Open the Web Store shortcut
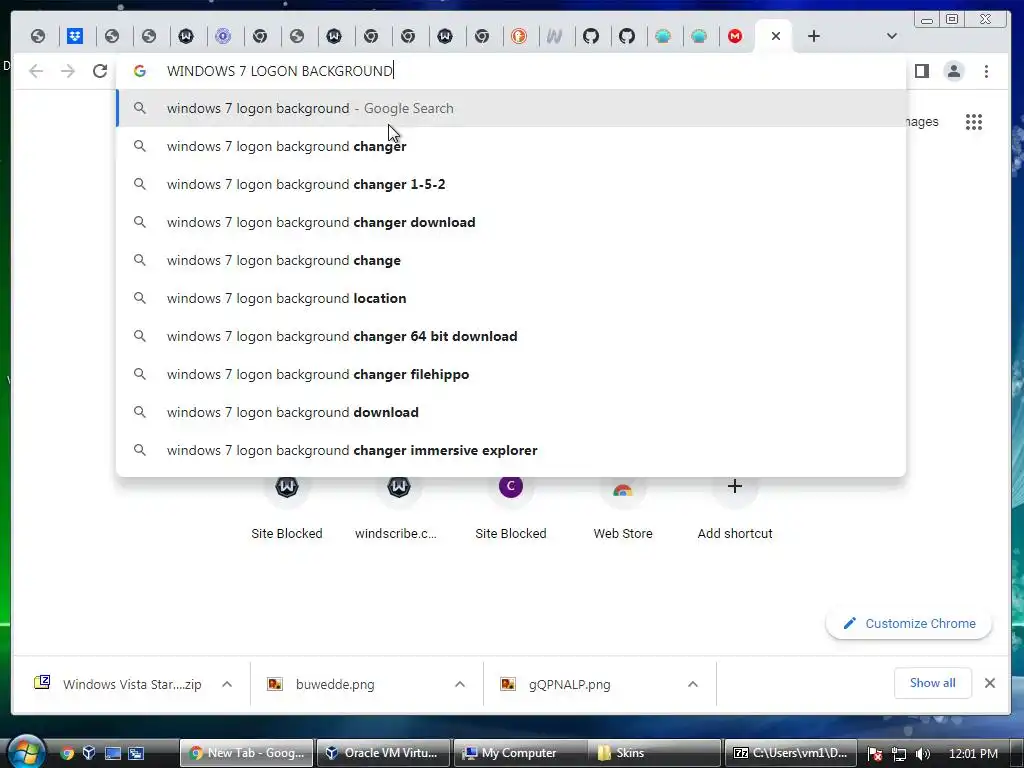The height and width of the screenshot is (768, 1024). (x=623, y=507)
